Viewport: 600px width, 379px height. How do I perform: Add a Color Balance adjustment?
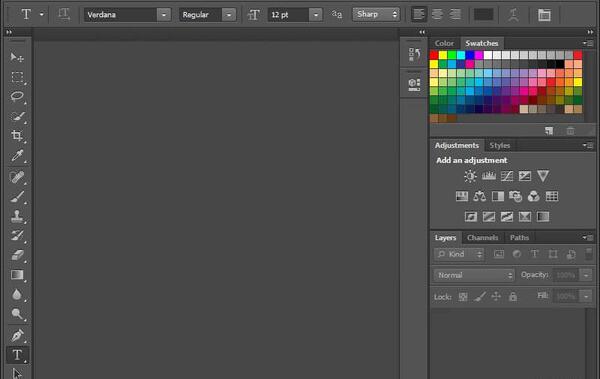point(479,196)
